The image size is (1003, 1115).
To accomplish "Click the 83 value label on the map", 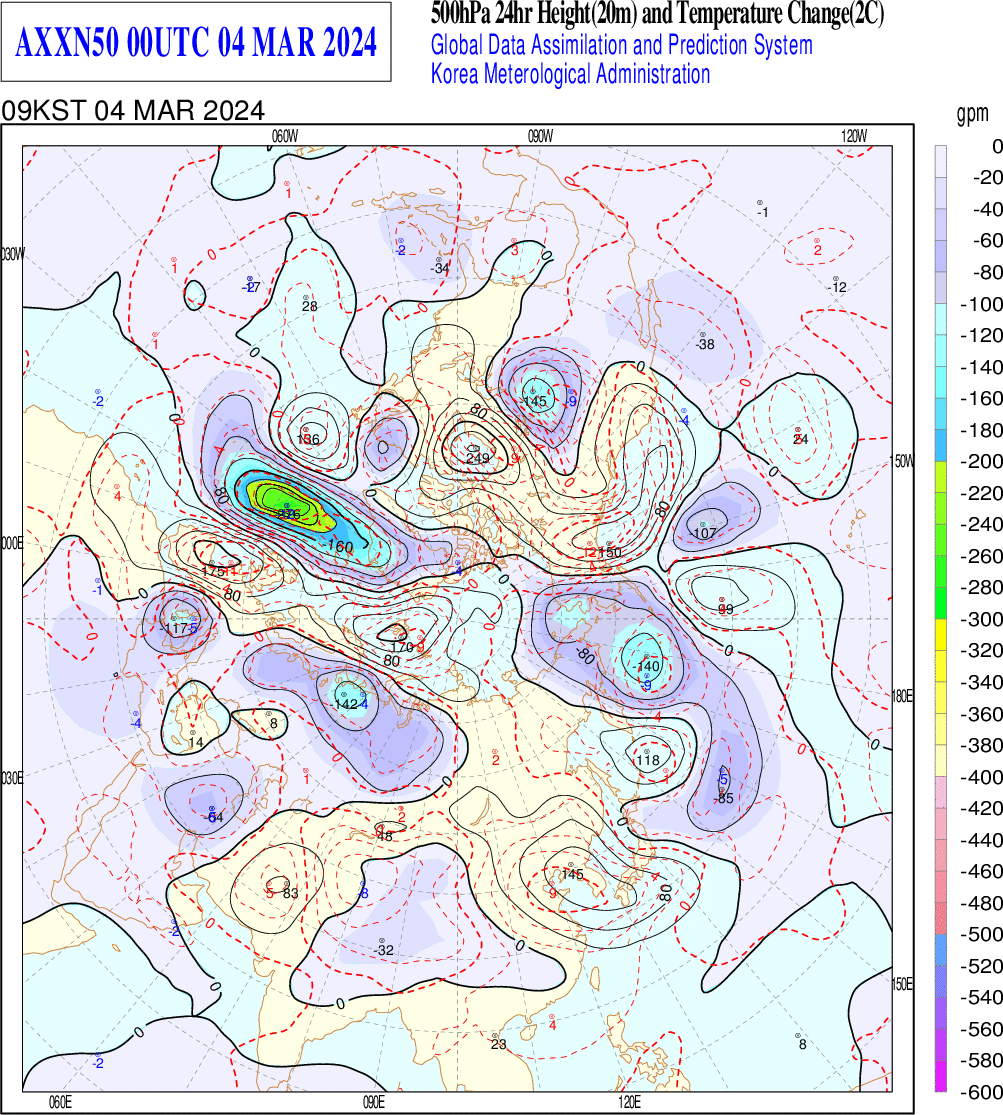I will pyautogui.click(x=290, y=893).
